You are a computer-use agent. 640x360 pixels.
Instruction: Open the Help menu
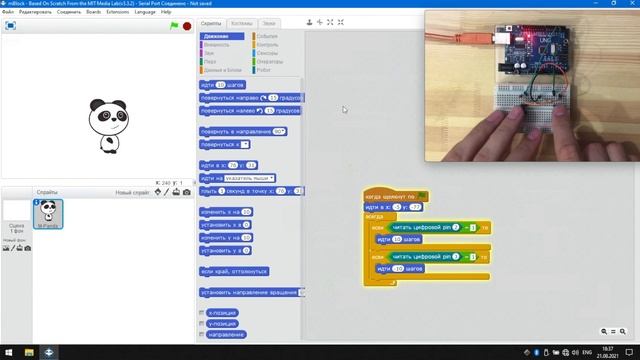pos(166,12)
